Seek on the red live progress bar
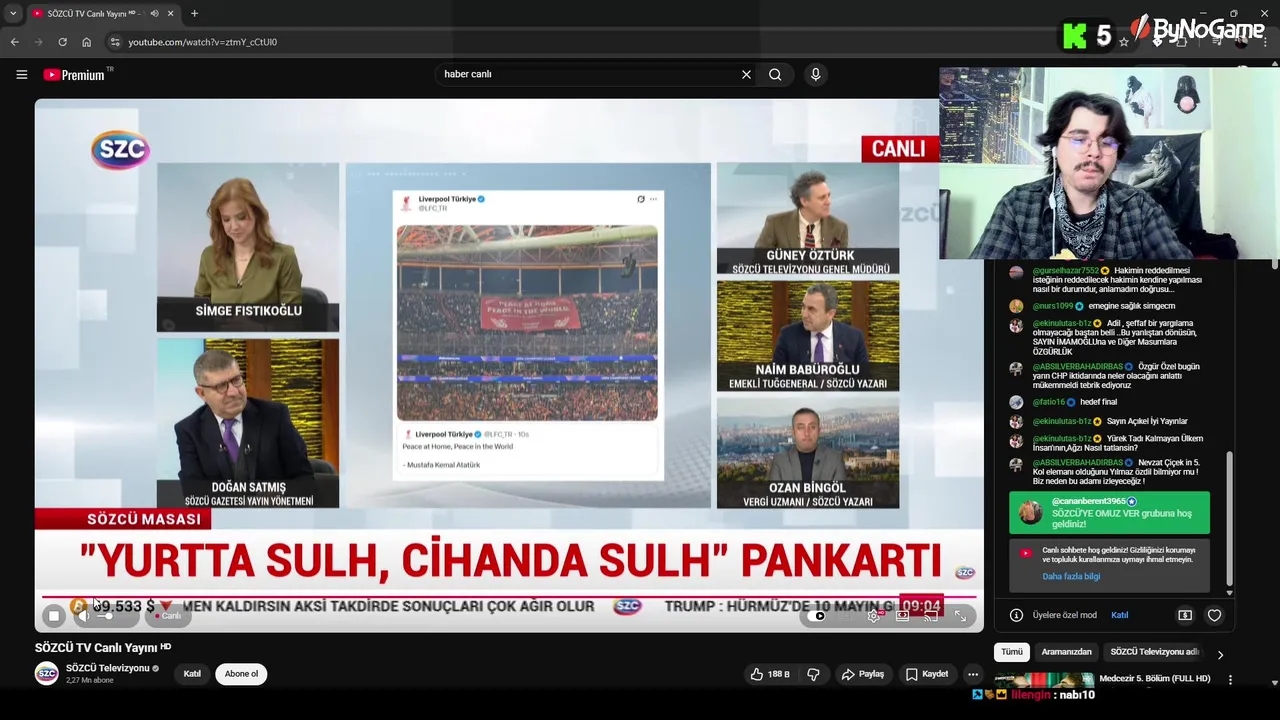The image size is (1280, 720). [x=508, y=597]
